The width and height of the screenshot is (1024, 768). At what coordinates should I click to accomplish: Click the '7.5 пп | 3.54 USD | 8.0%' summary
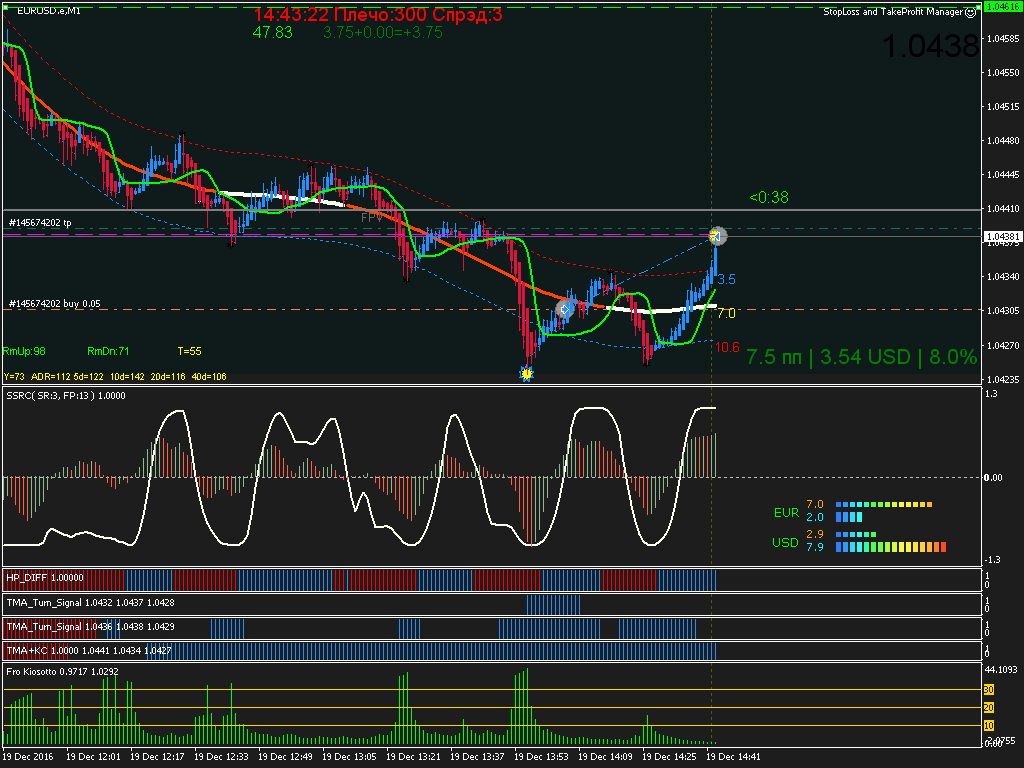click(x=861, y=357)
